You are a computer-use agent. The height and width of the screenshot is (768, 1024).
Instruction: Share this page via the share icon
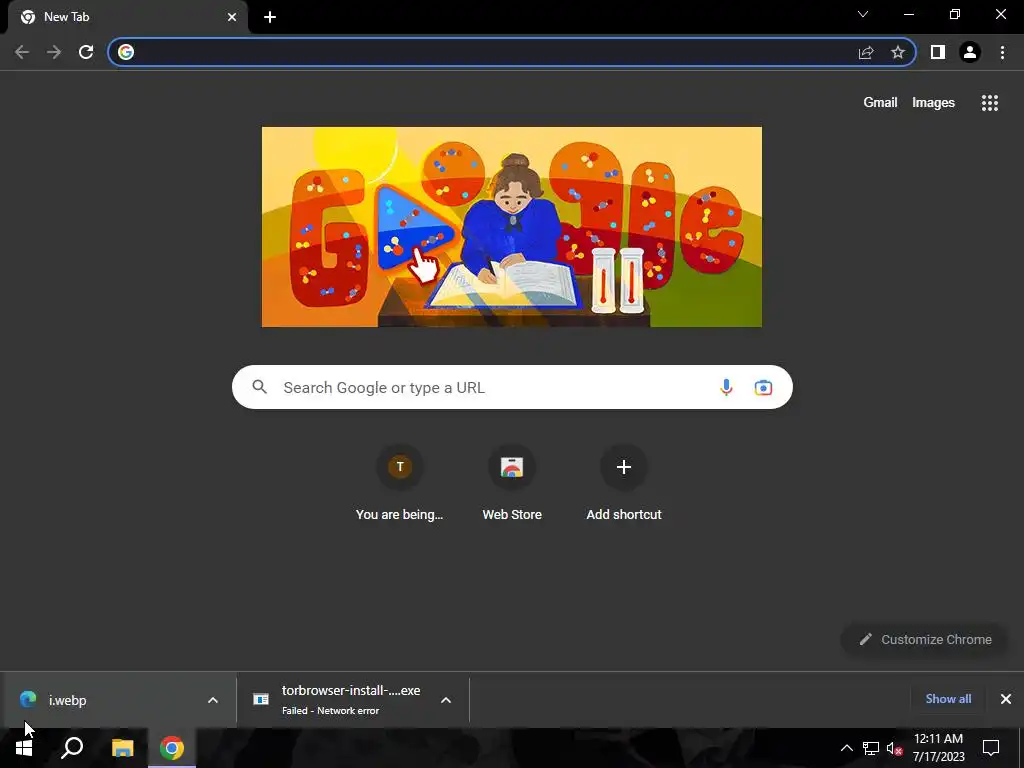[x=866, y=52]
